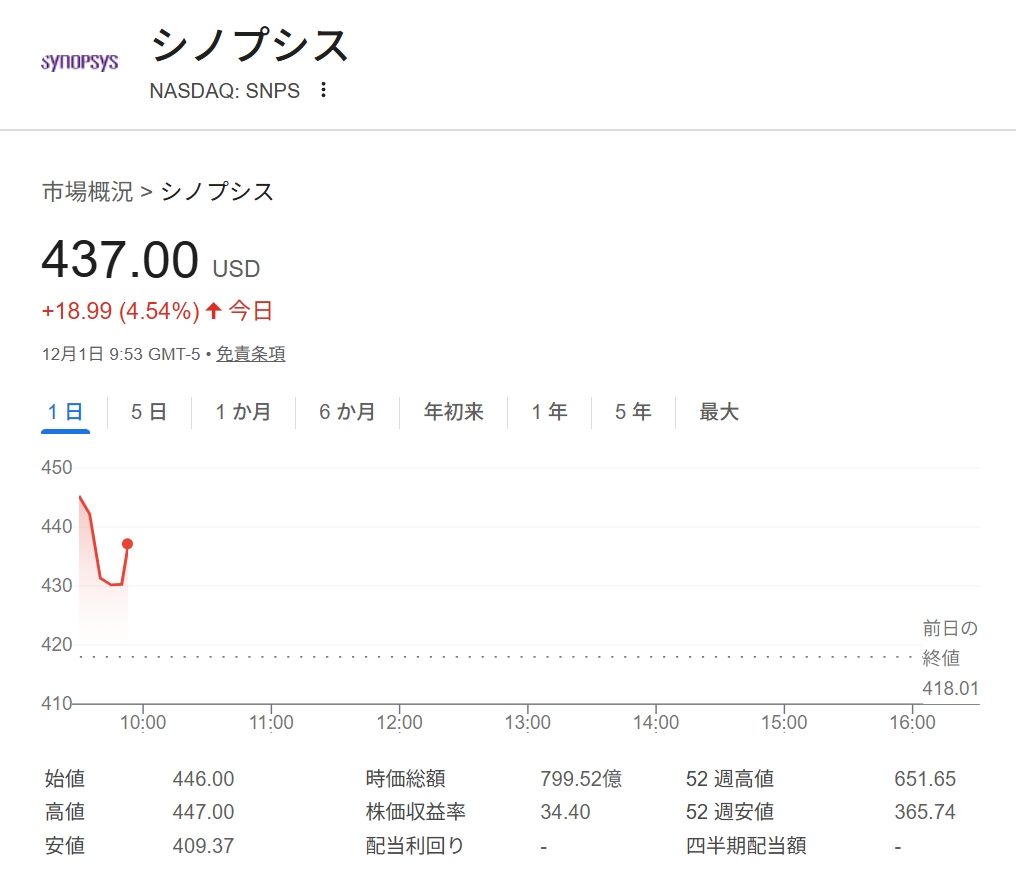Click the Synopsys company logo
Screen dimensions: 1016x885
click(x=80, y=62)
